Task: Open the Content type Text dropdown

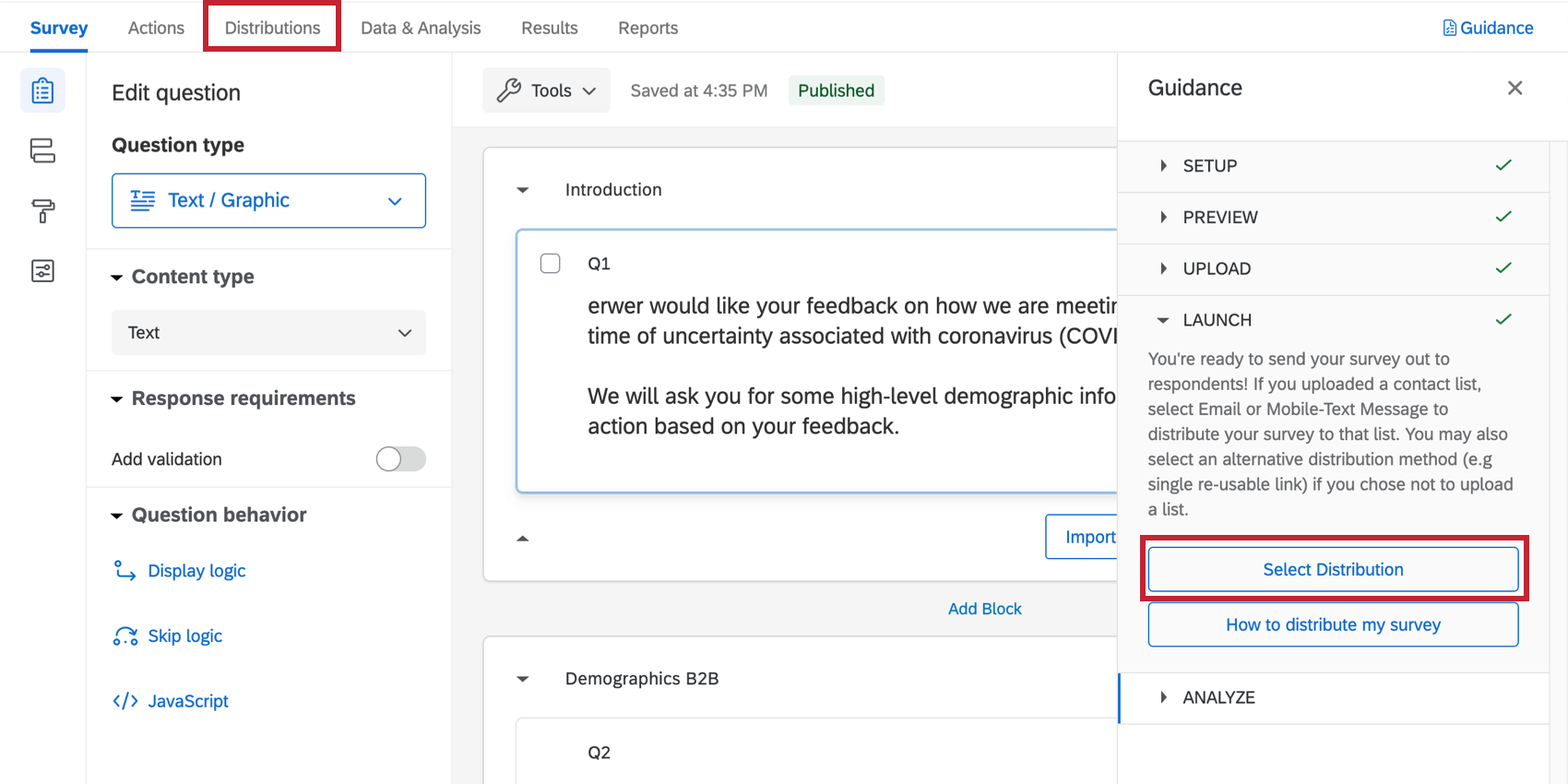Action: pyautogui.click(x=268, y=333)
